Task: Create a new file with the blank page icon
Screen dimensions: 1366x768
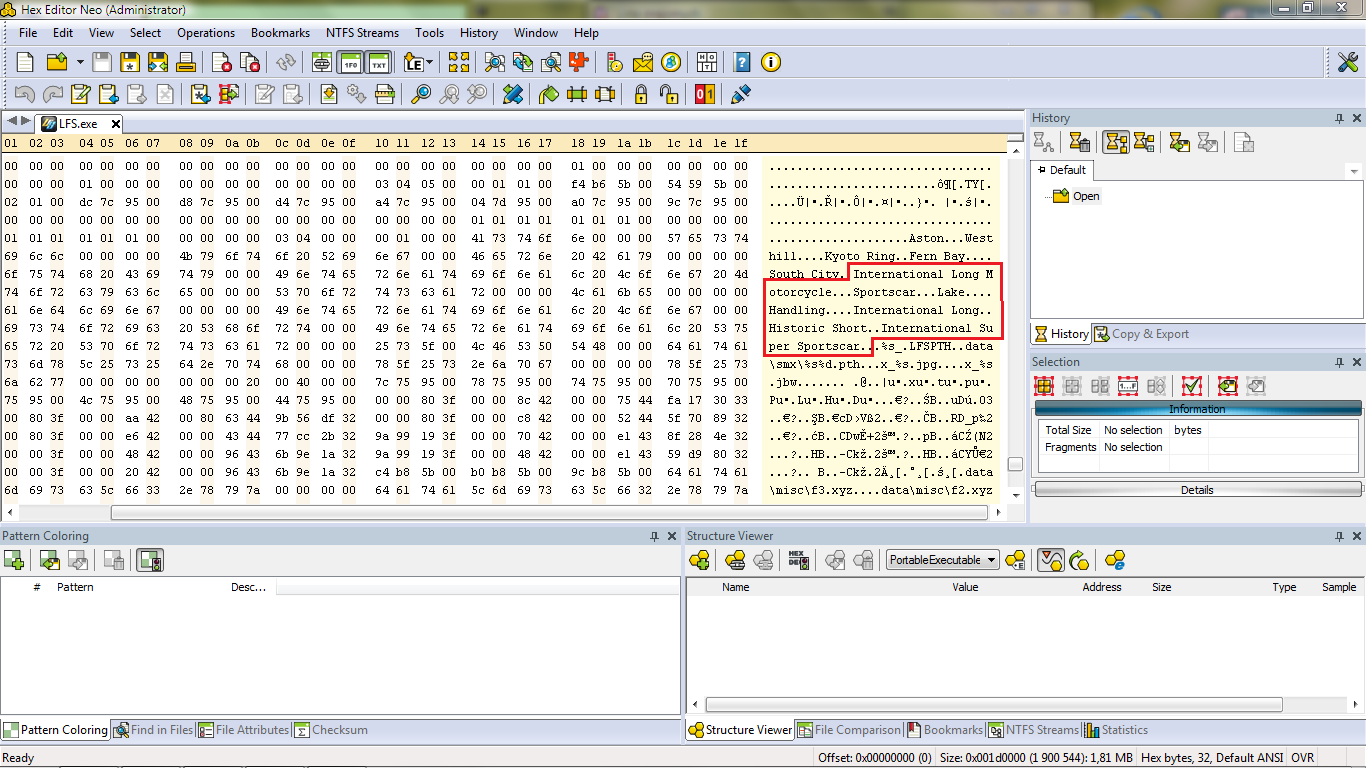Action: click(25, 62)
